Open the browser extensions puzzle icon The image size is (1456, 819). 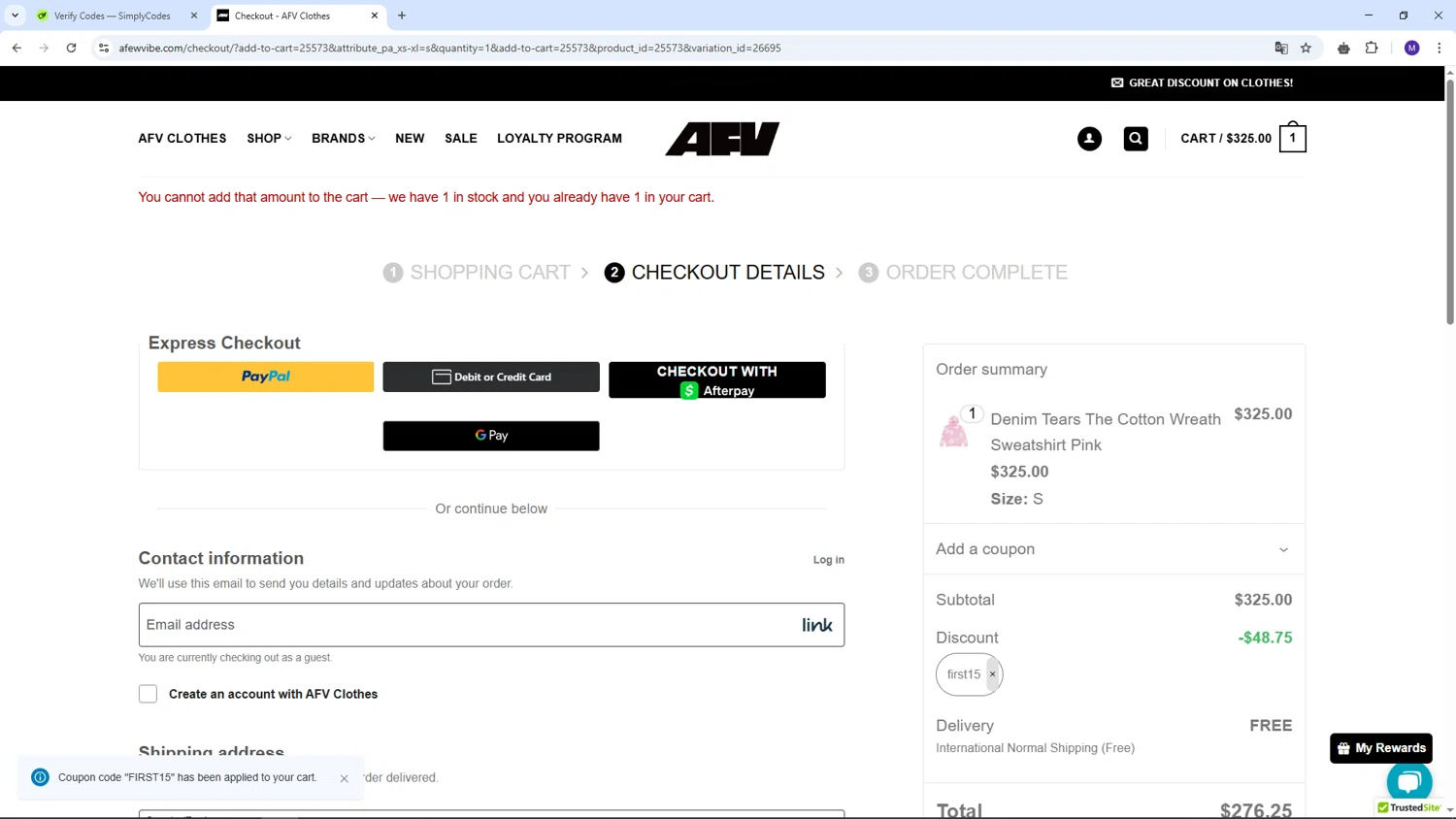tap(1372, 48)
